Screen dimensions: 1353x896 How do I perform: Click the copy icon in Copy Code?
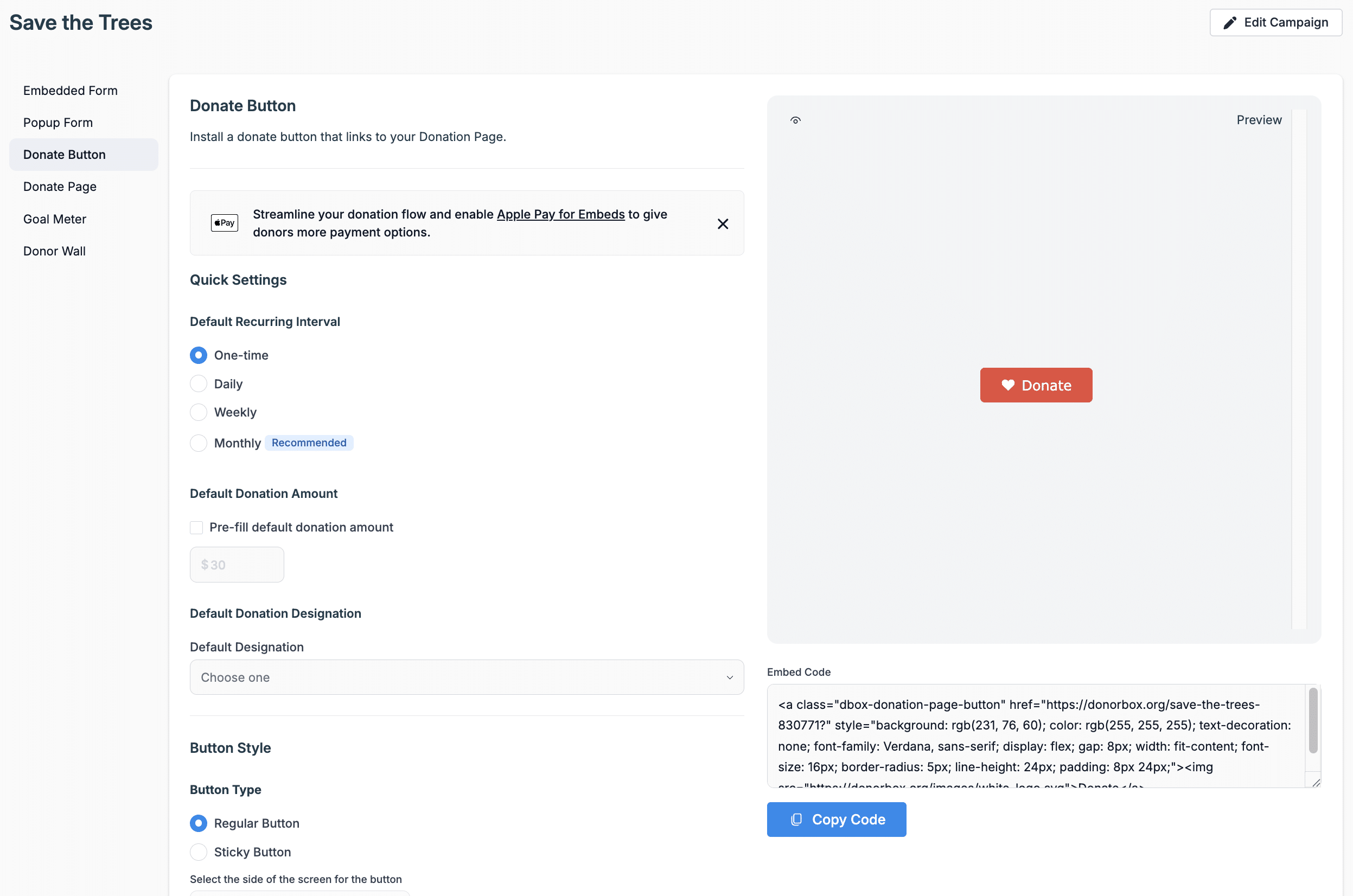pos(796,820)
